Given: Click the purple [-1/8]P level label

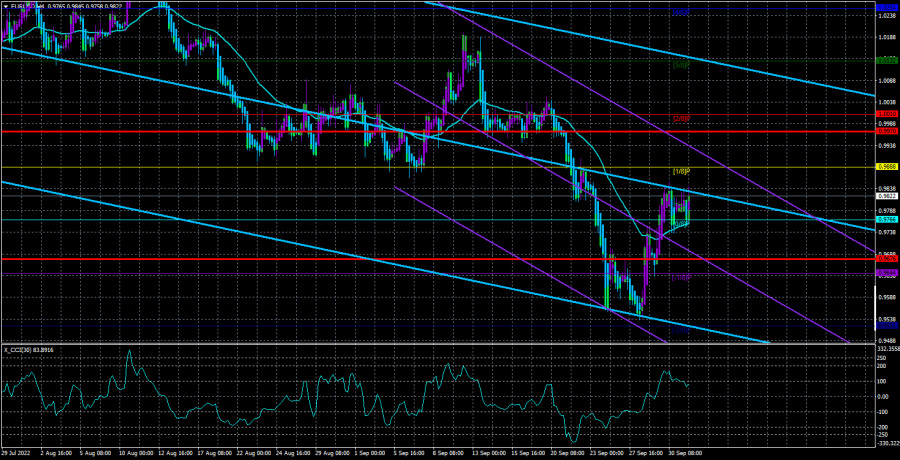Looking at the screenshot, I should [x=681, y=278].
